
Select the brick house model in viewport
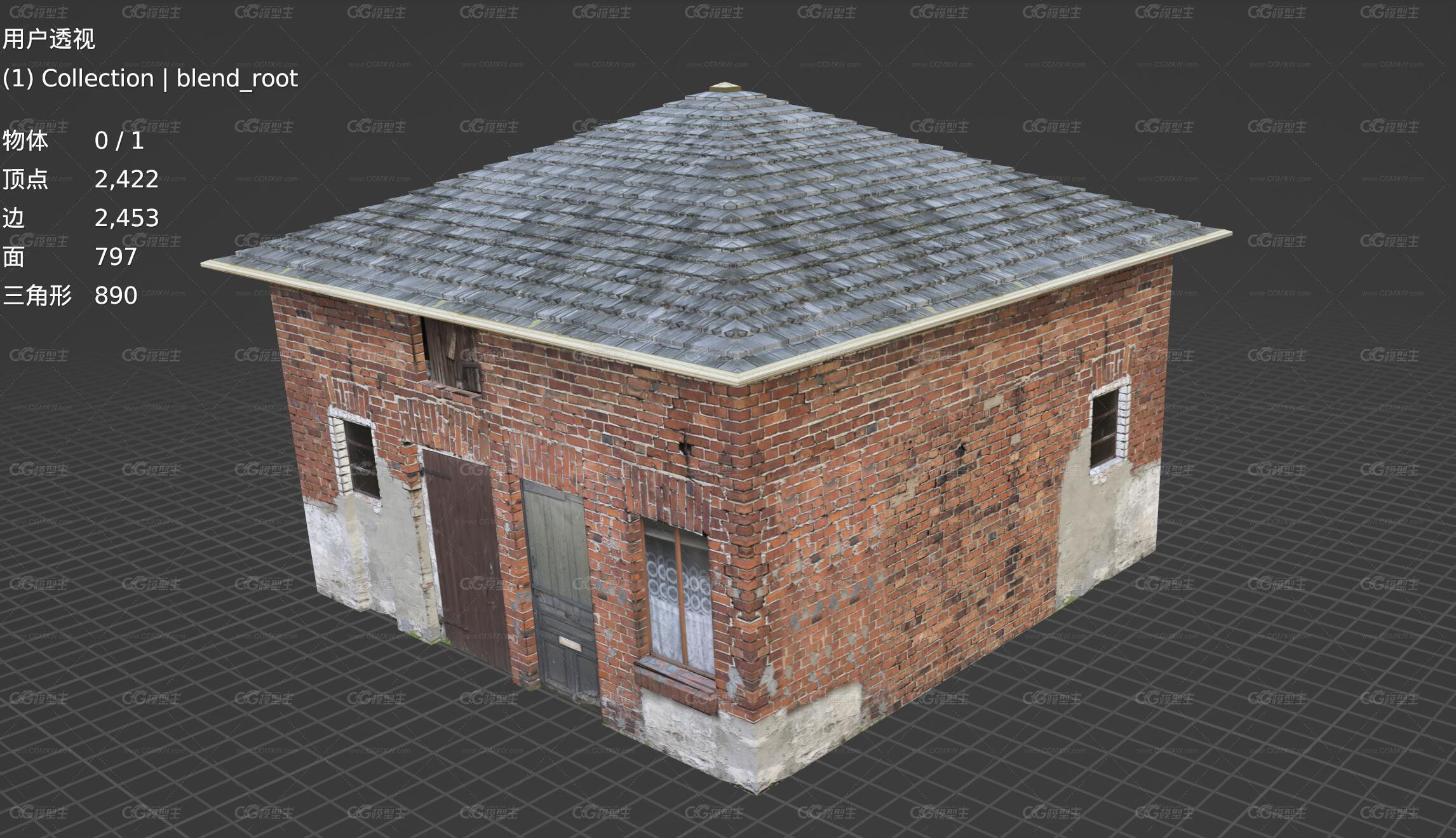coord(717,438)
